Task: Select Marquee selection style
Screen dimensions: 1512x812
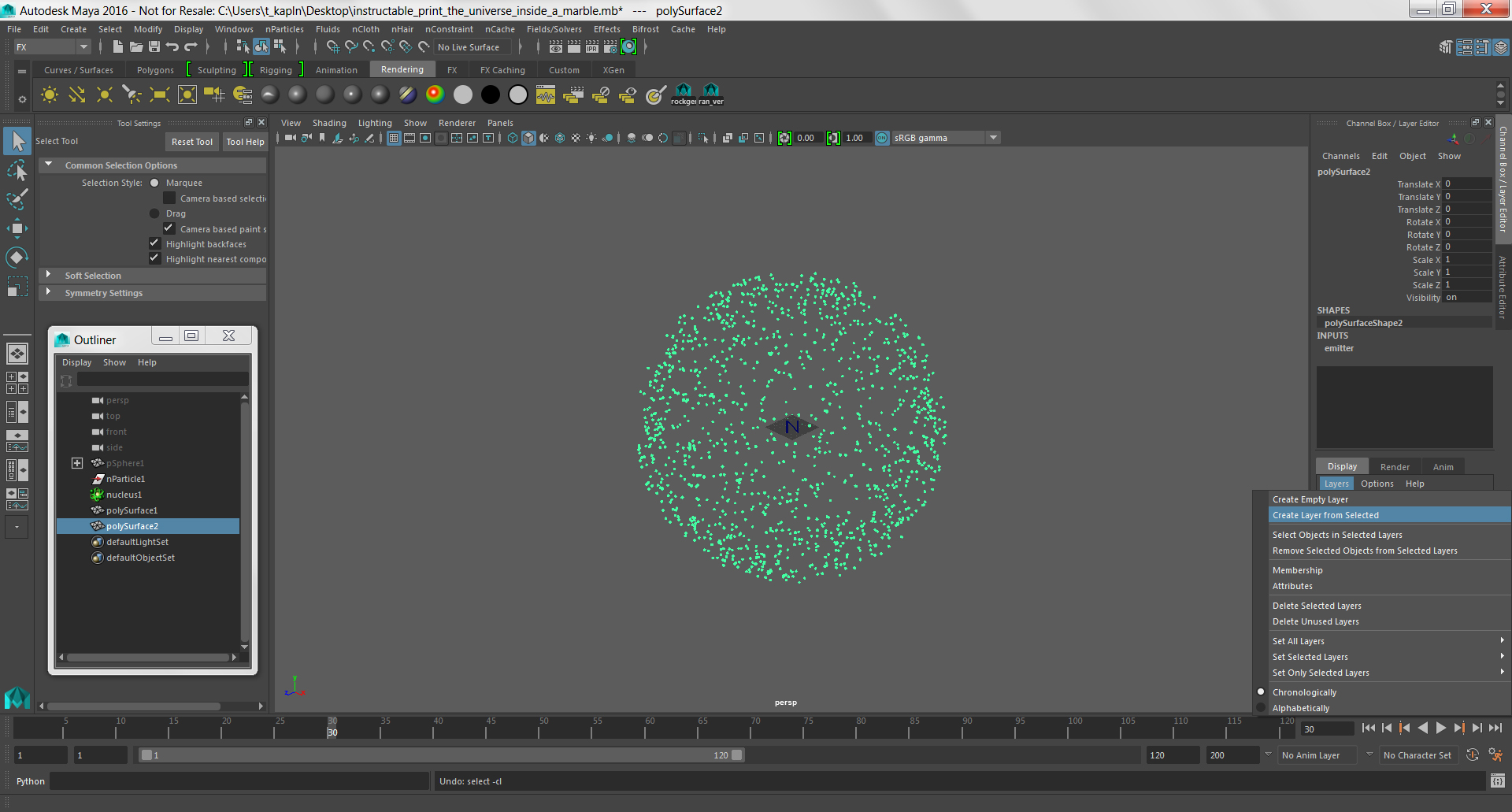Action: point(154,183)
